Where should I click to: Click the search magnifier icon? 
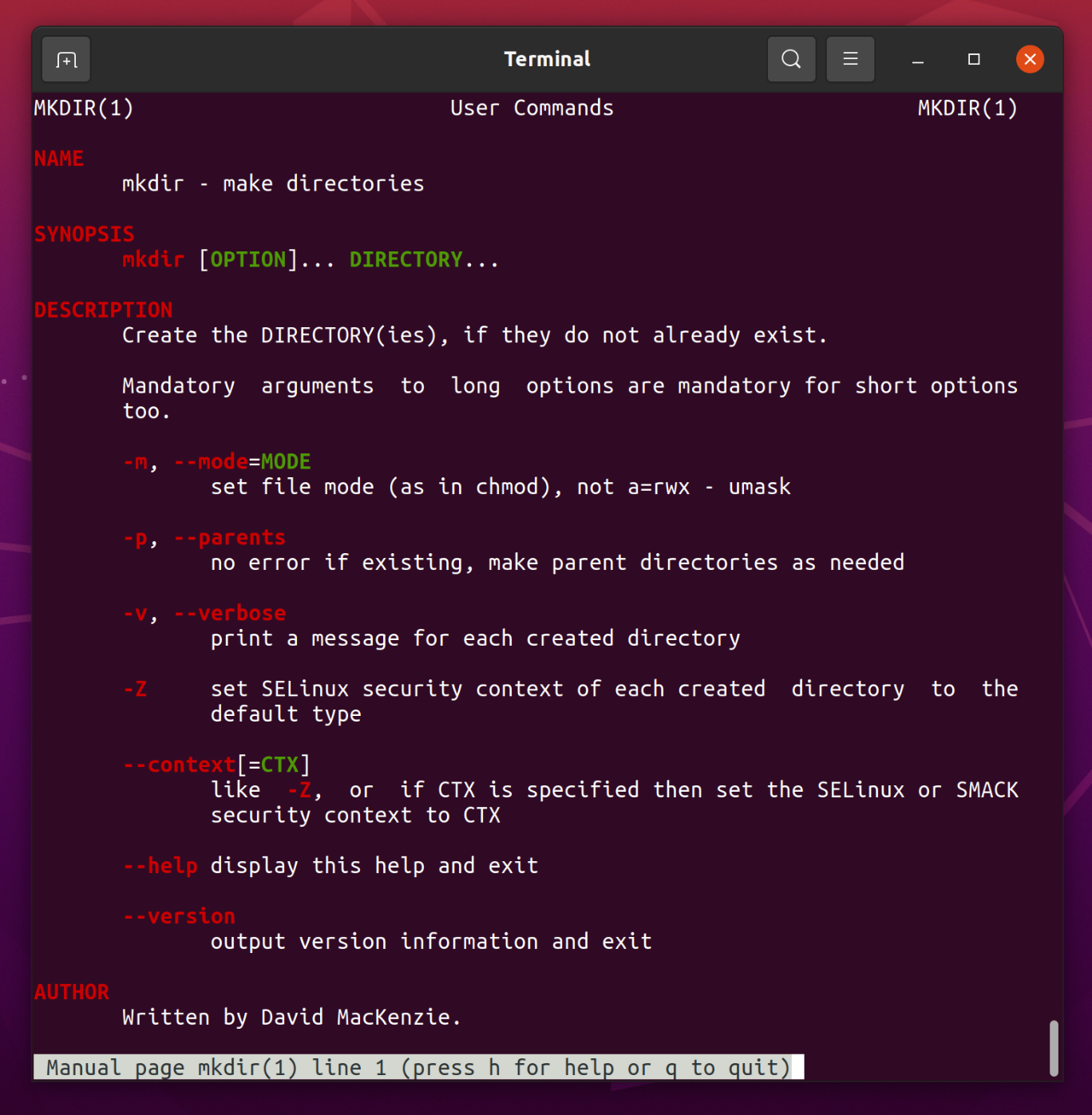pyautogui.click(x=790, y=58)
